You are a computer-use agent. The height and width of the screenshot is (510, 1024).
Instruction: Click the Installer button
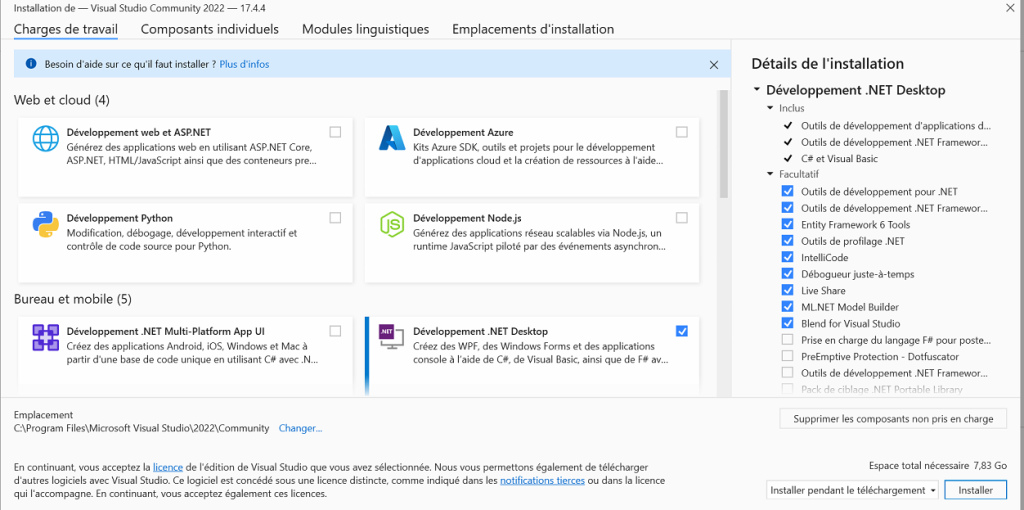pyautogui.click(x=975, y=490)
